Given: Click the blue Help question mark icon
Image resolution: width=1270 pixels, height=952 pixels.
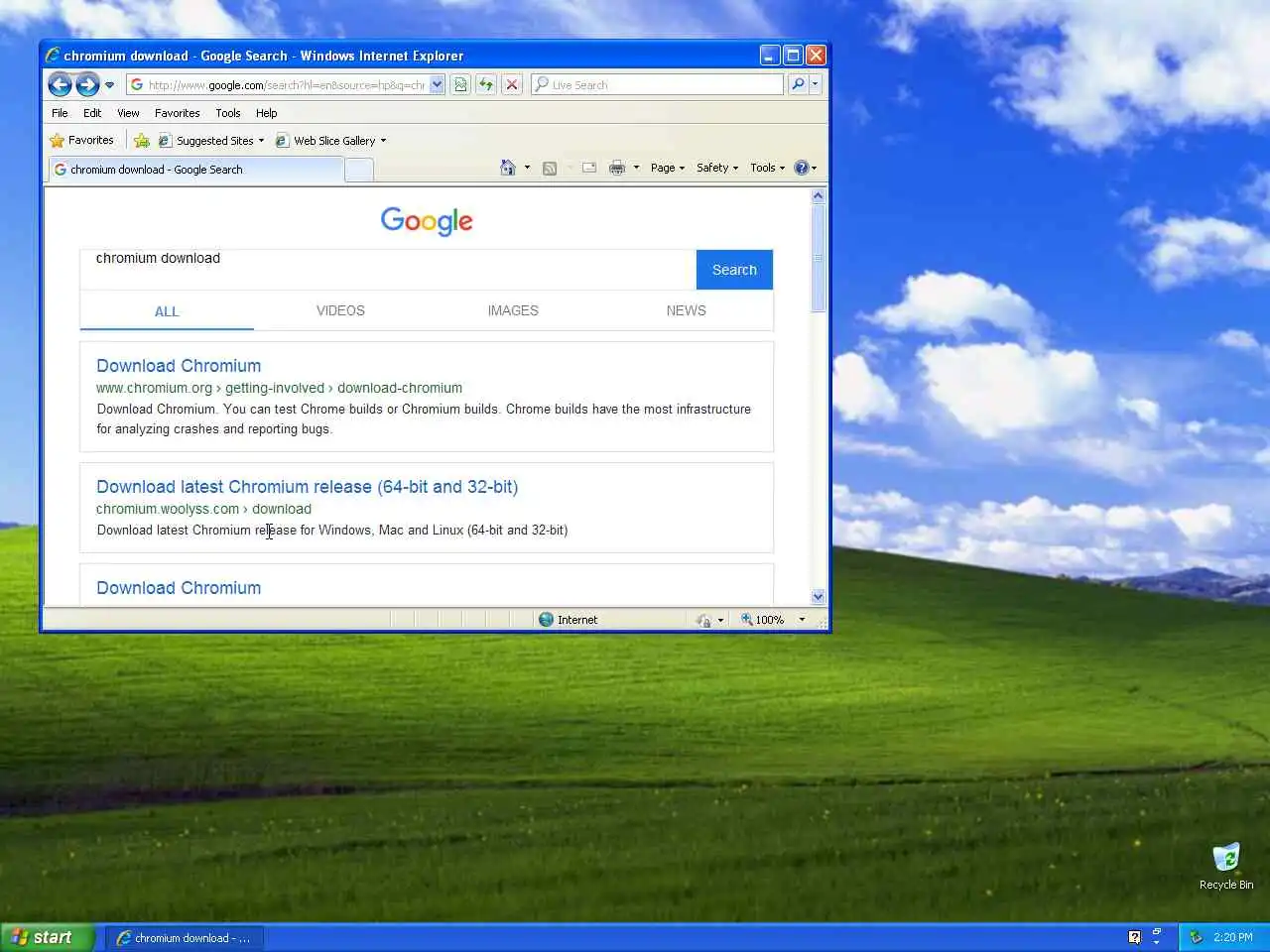Looking at the screenshot, I should click(802, 168).
